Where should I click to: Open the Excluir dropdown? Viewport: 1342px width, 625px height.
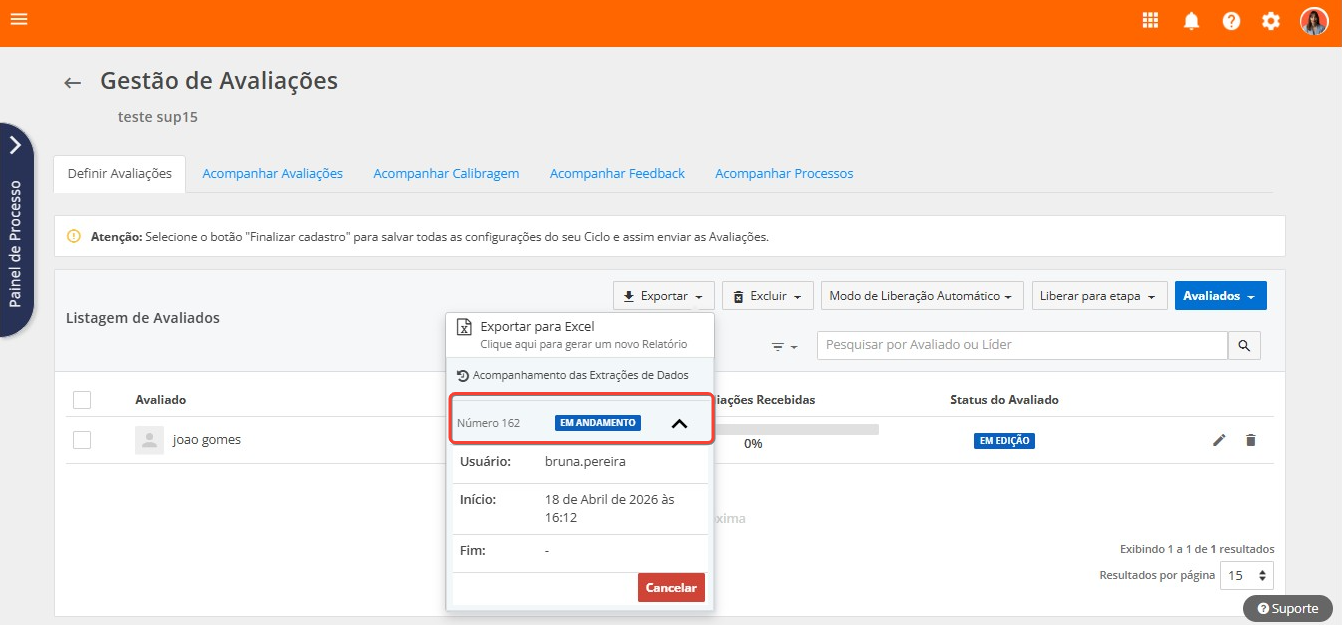coord(767,296)
